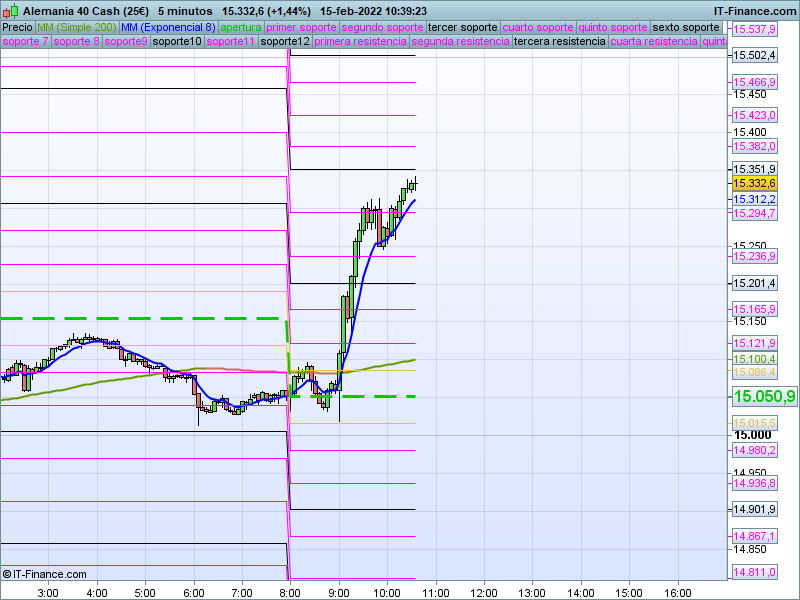Select the soporte11 label
This screenshot has width=800, height=600.
(231, 41)
